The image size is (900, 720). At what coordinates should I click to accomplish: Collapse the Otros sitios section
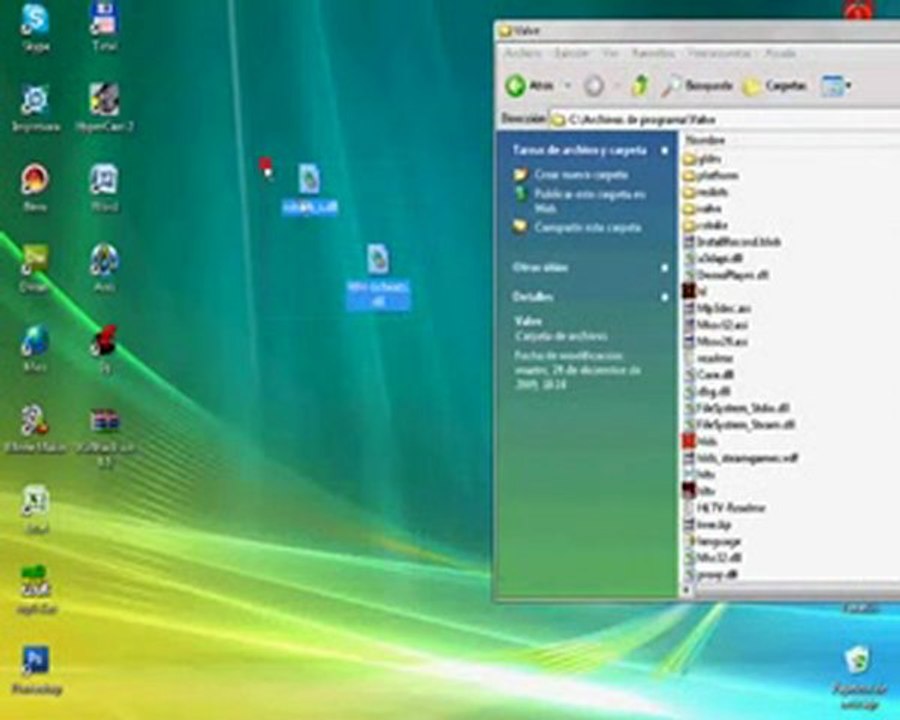[x=664, y=268]
